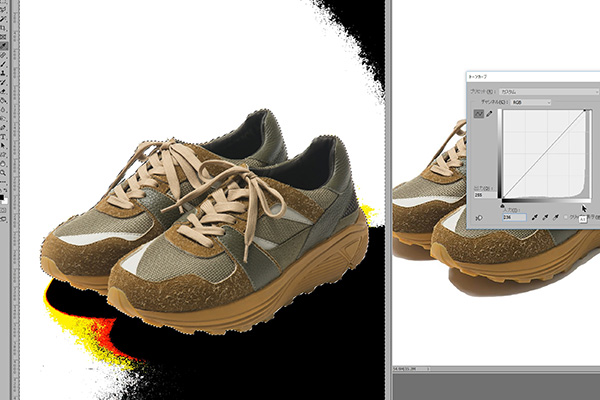Select the Zoom tool
The width and height of the screenshot is (600, 400).
click(x=3, y=173)
